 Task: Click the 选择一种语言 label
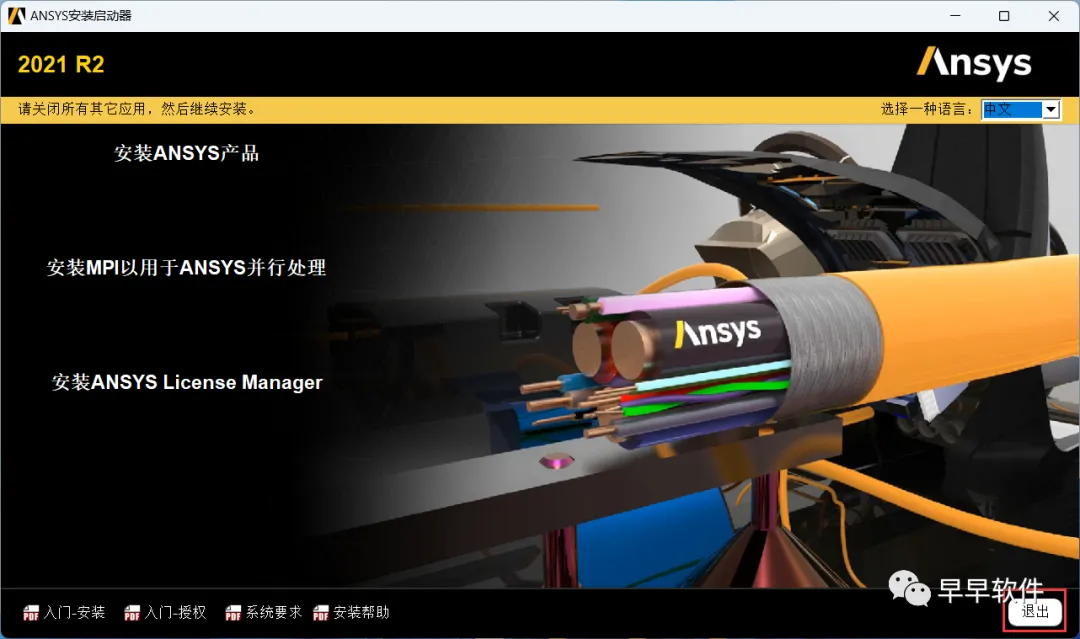point(926,109)
